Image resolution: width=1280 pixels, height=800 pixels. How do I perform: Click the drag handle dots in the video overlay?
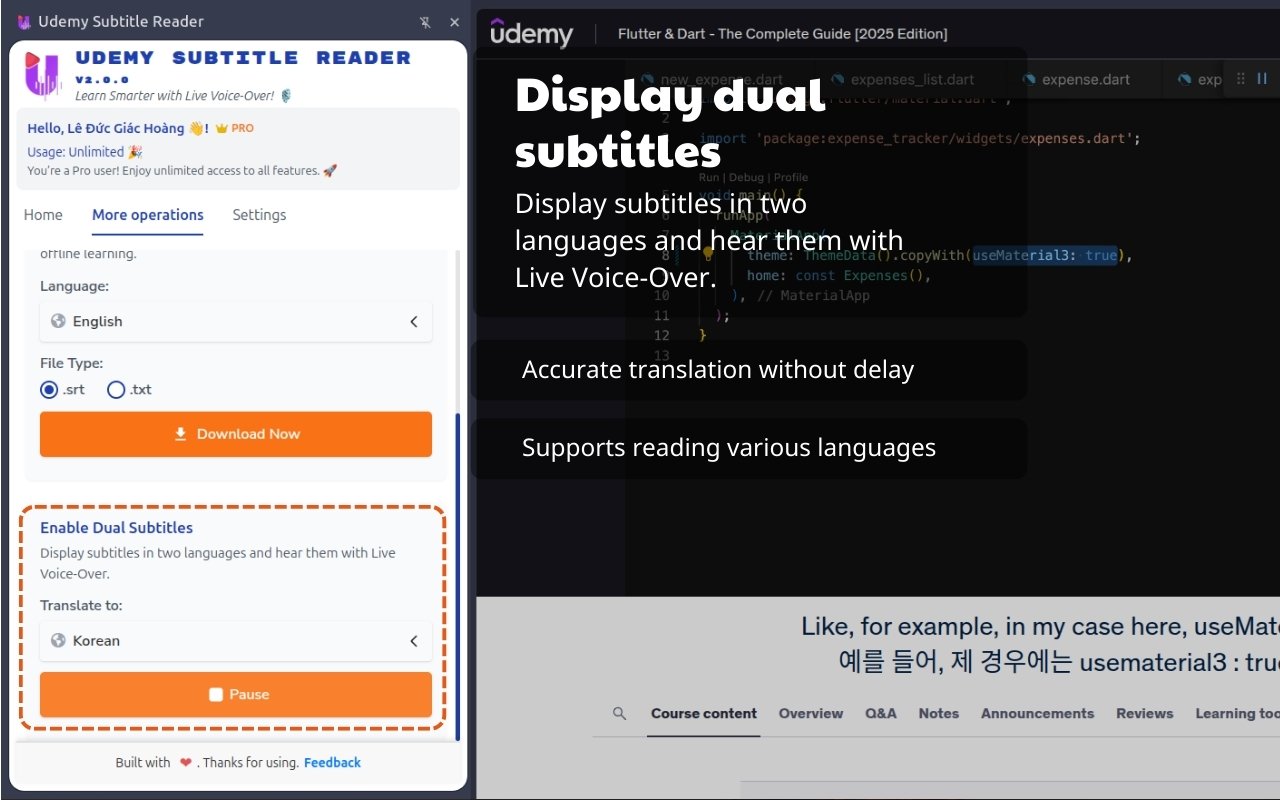[1240, 79]
